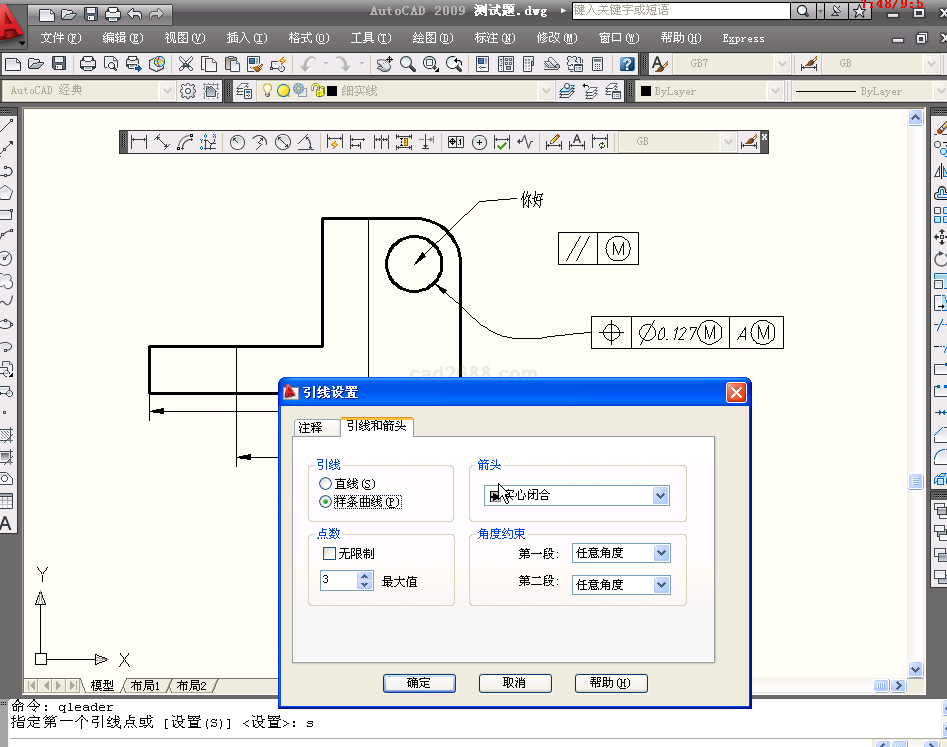Image resolution: width=947 pixels, height=747 pixels.
Task: Expand the 第一段 angle constraint dropdown
Action: (x=660, y=553)
